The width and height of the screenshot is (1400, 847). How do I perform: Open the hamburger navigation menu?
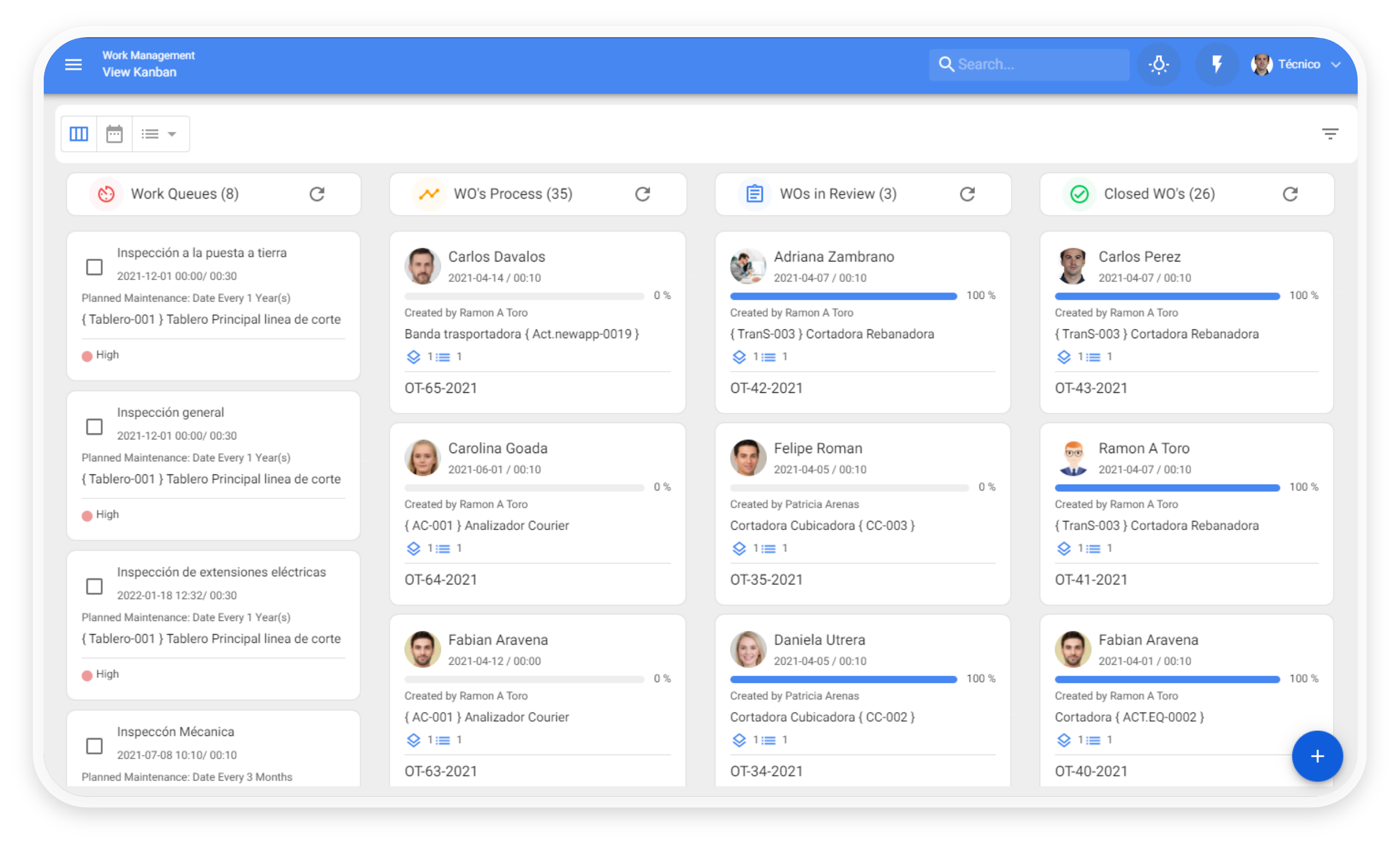[73, 64]
